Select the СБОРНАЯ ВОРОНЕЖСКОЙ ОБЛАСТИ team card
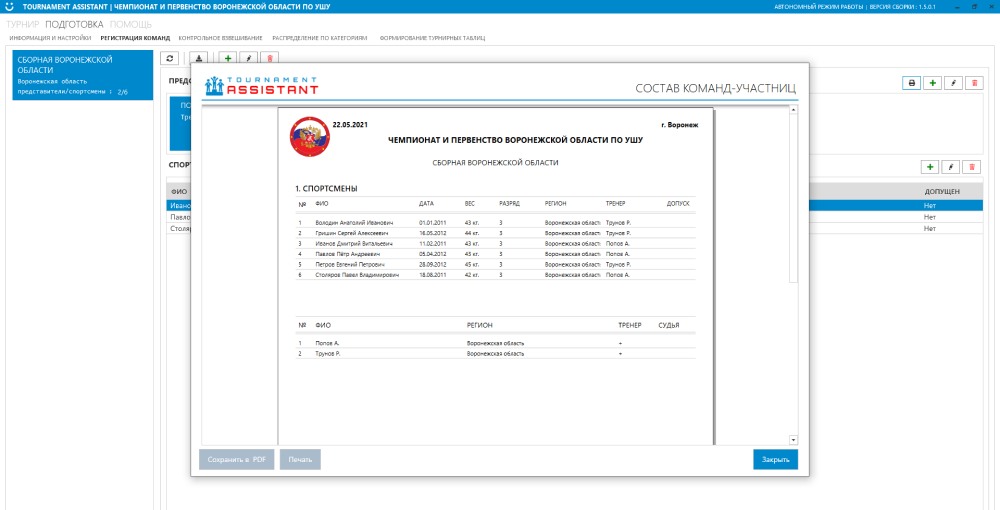The width and height of the screenshot is (1000, 510). click(82, 75)
